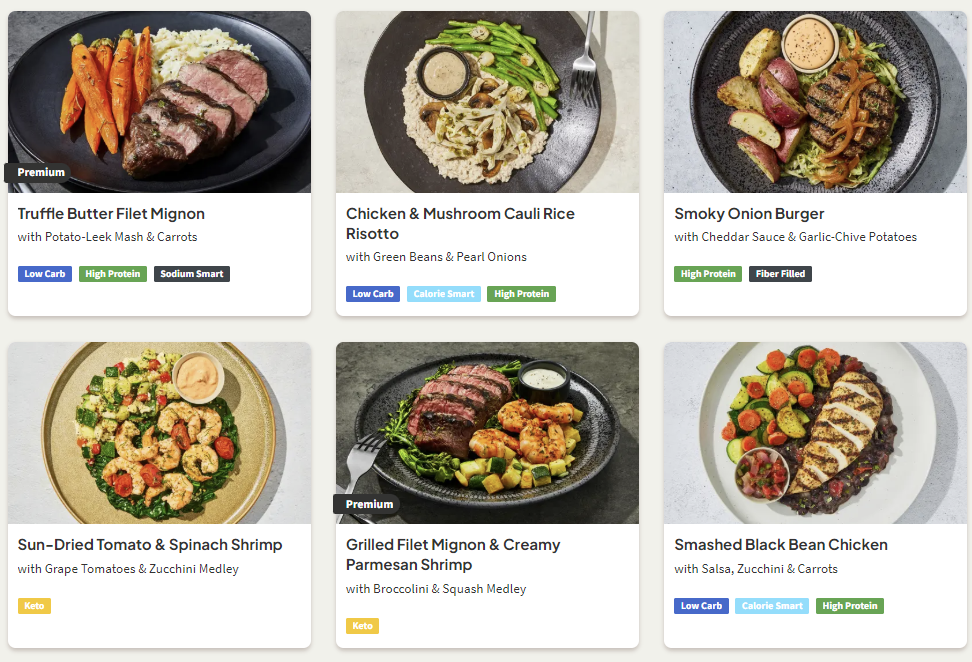Click Premium badge on the Grilled Filet Mignon photo

(x=369, y=504)
